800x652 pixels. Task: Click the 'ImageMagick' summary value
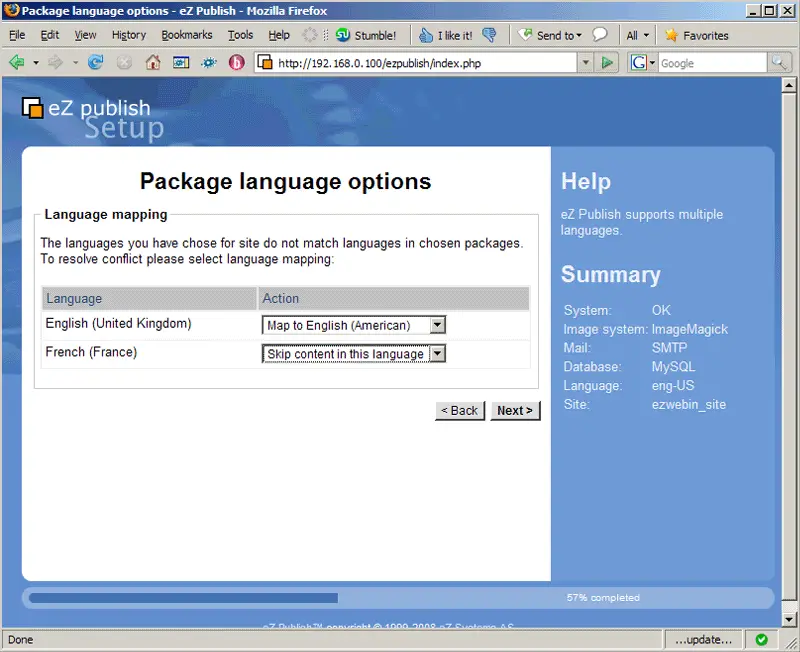[690, 329]
